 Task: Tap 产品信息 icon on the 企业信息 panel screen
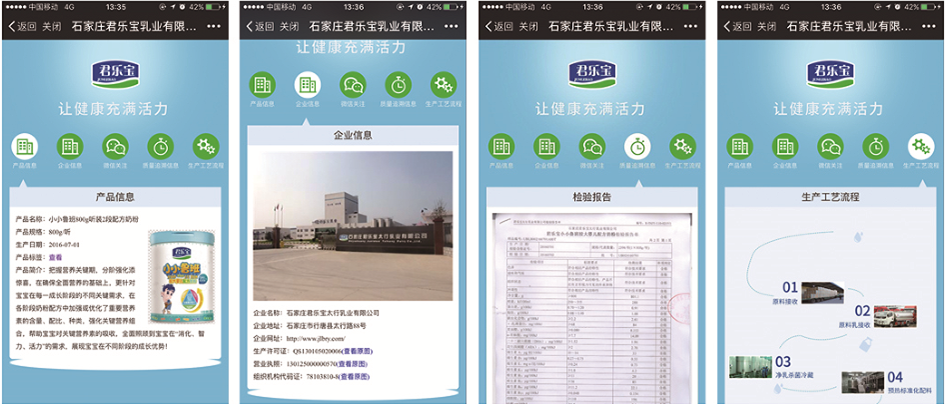262,85
